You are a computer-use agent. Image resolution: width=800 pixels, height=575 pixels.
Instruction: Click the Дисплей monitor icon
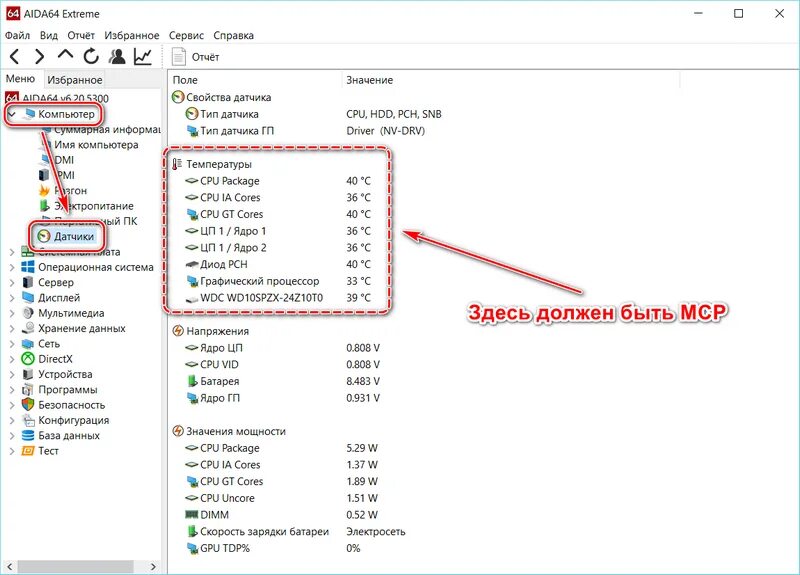tap(28, 297)
